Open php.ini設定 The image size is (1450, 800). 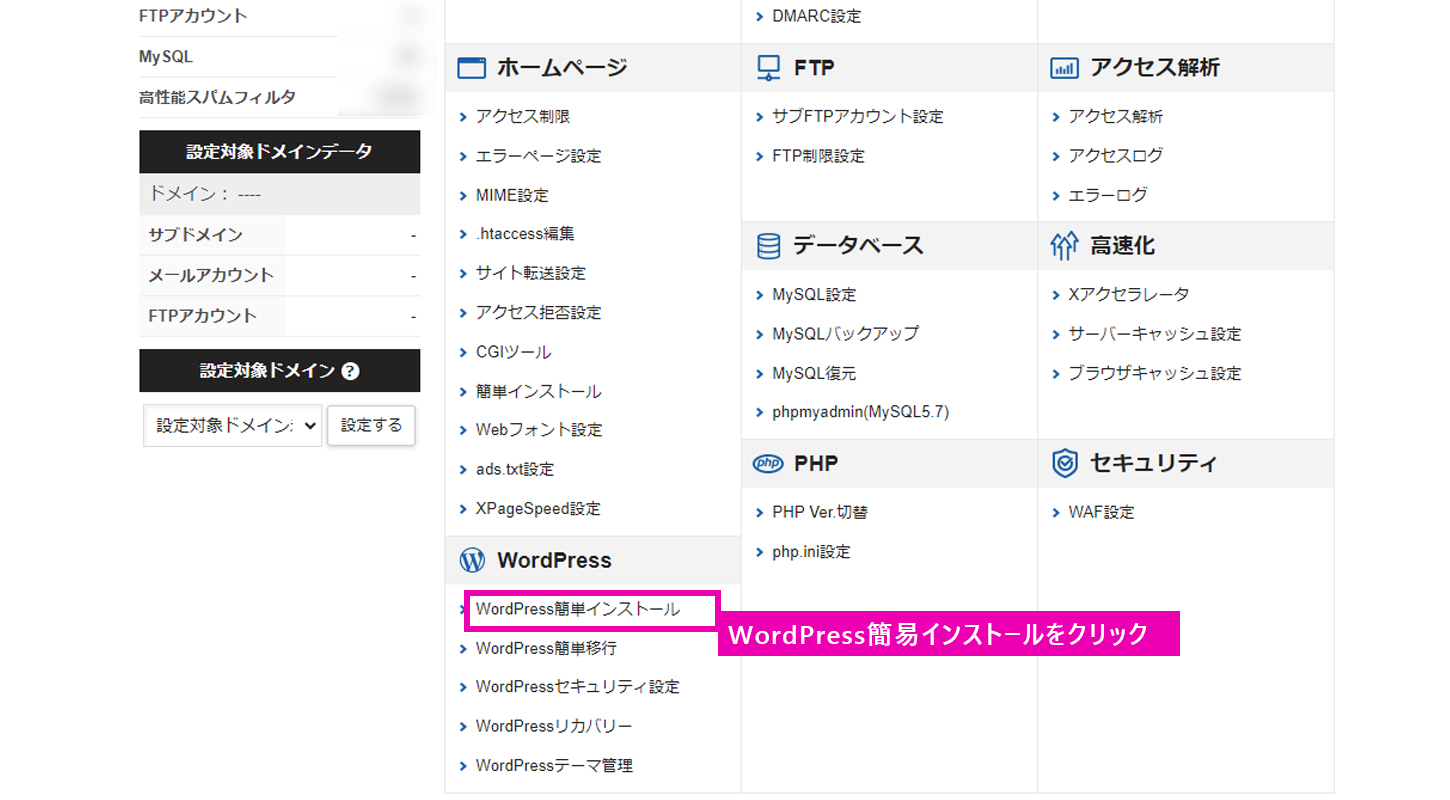pyautogui.click(x=811, y=552)
